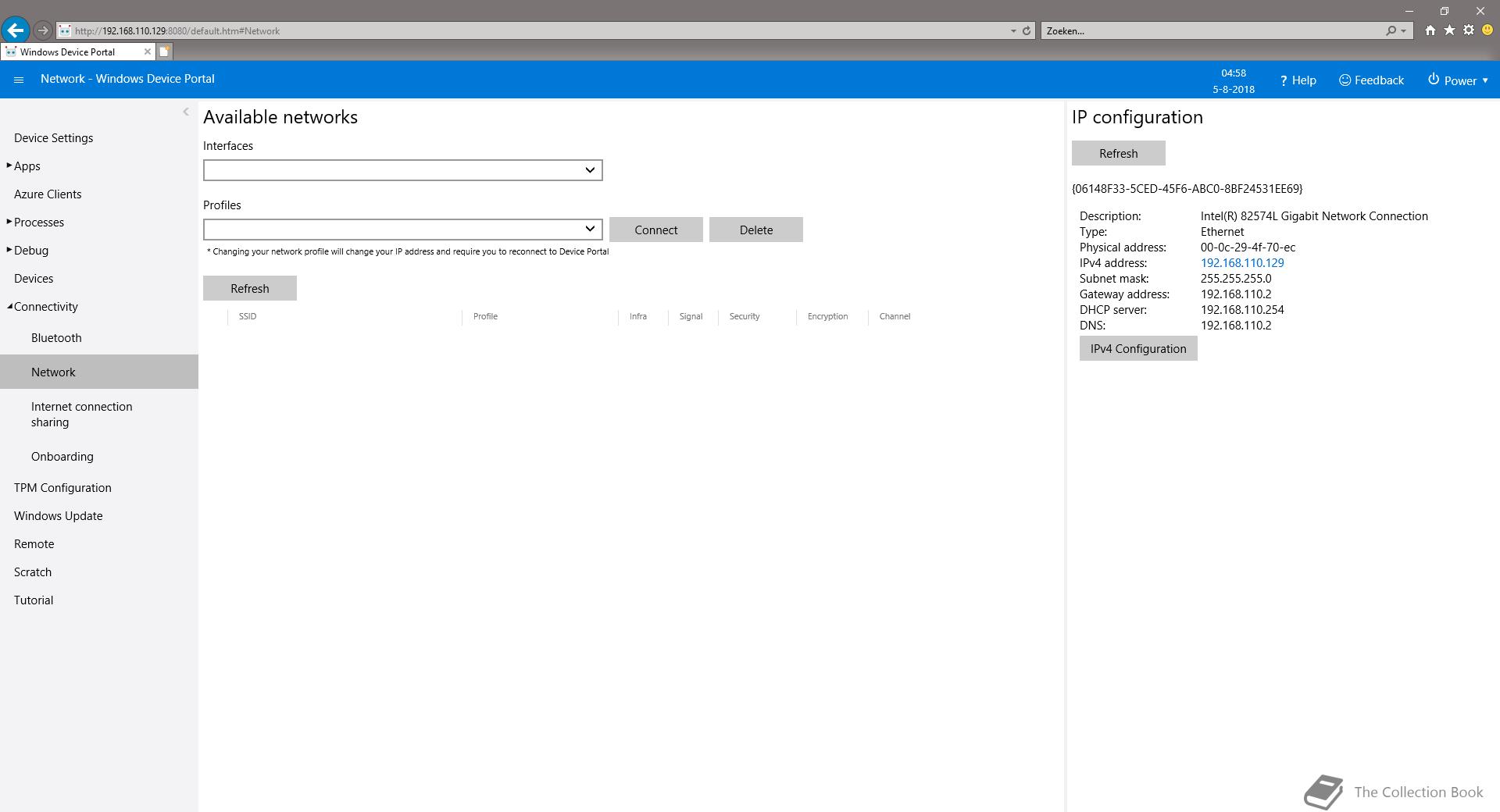Collapse the sidebar with the chevron arrow

pos(186,112)
